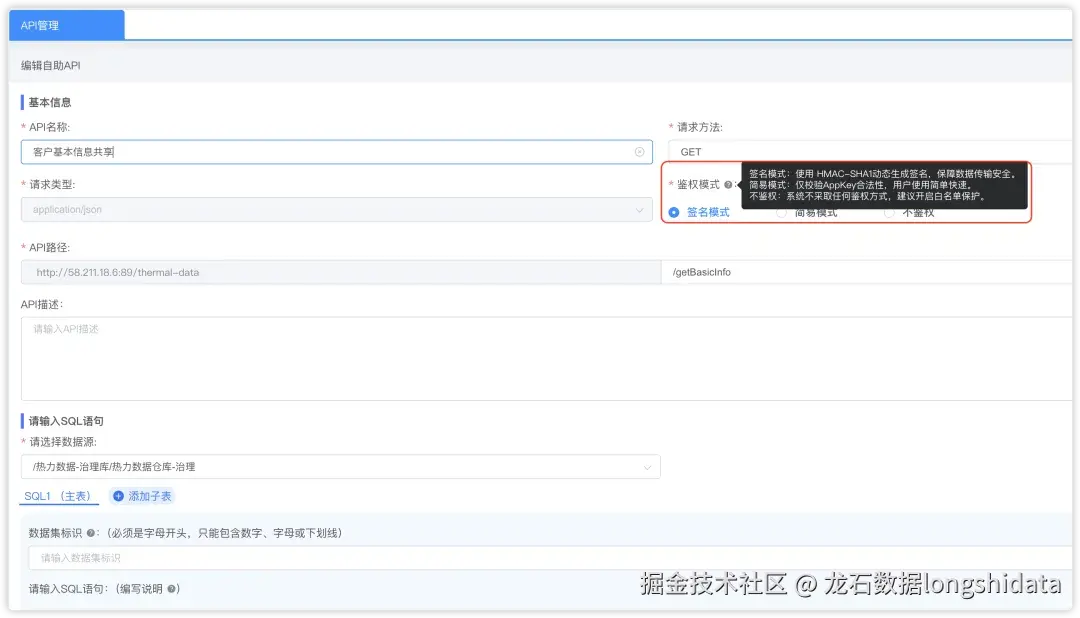The height and width of the screenshot is (618, 1080).
Task: Select the 签名模式 radio button
Action: pos(674,212)
